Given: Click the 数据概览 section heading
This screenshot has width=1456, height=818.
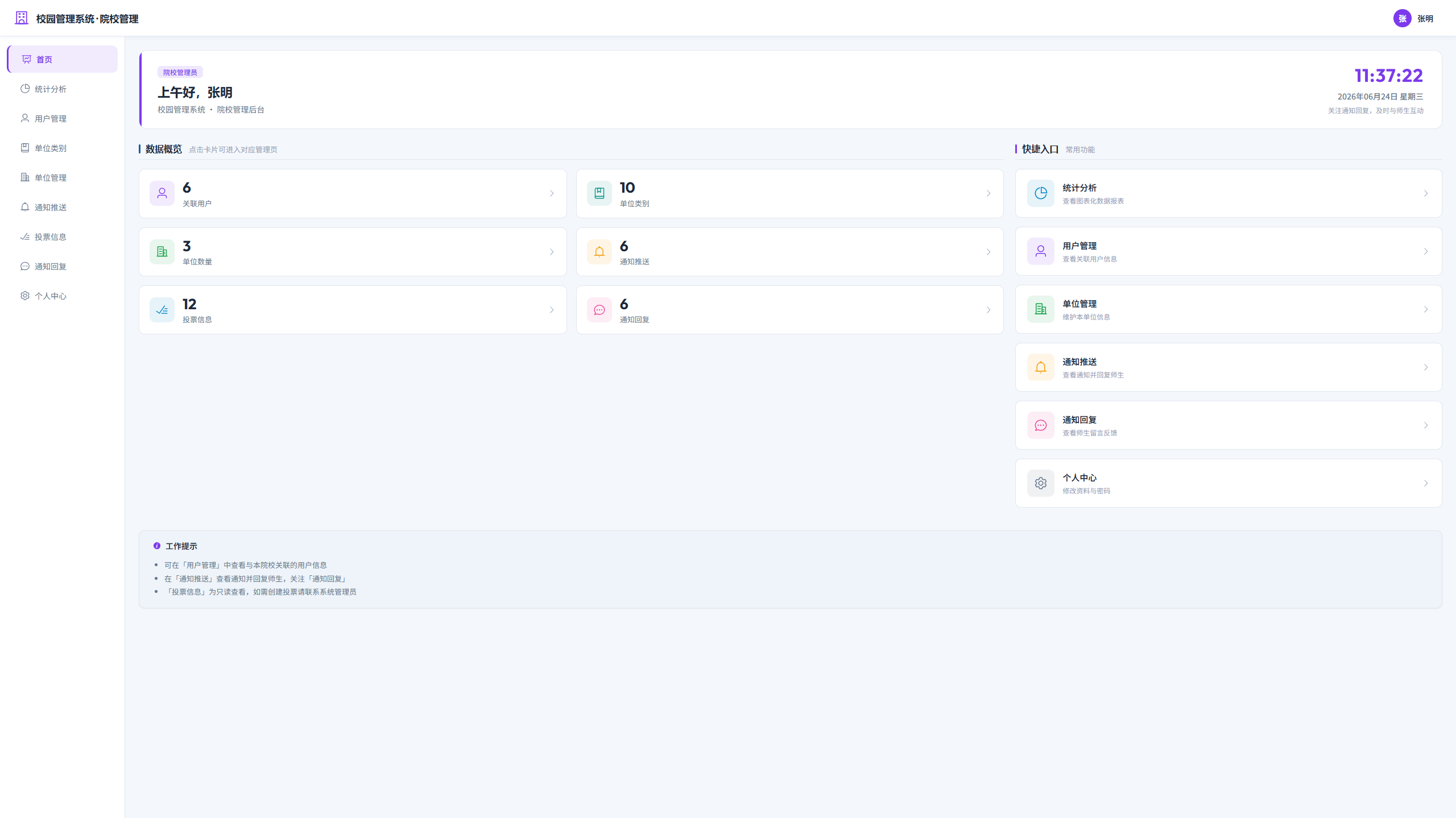Looking at the screenshot, I should pos(164,149).
